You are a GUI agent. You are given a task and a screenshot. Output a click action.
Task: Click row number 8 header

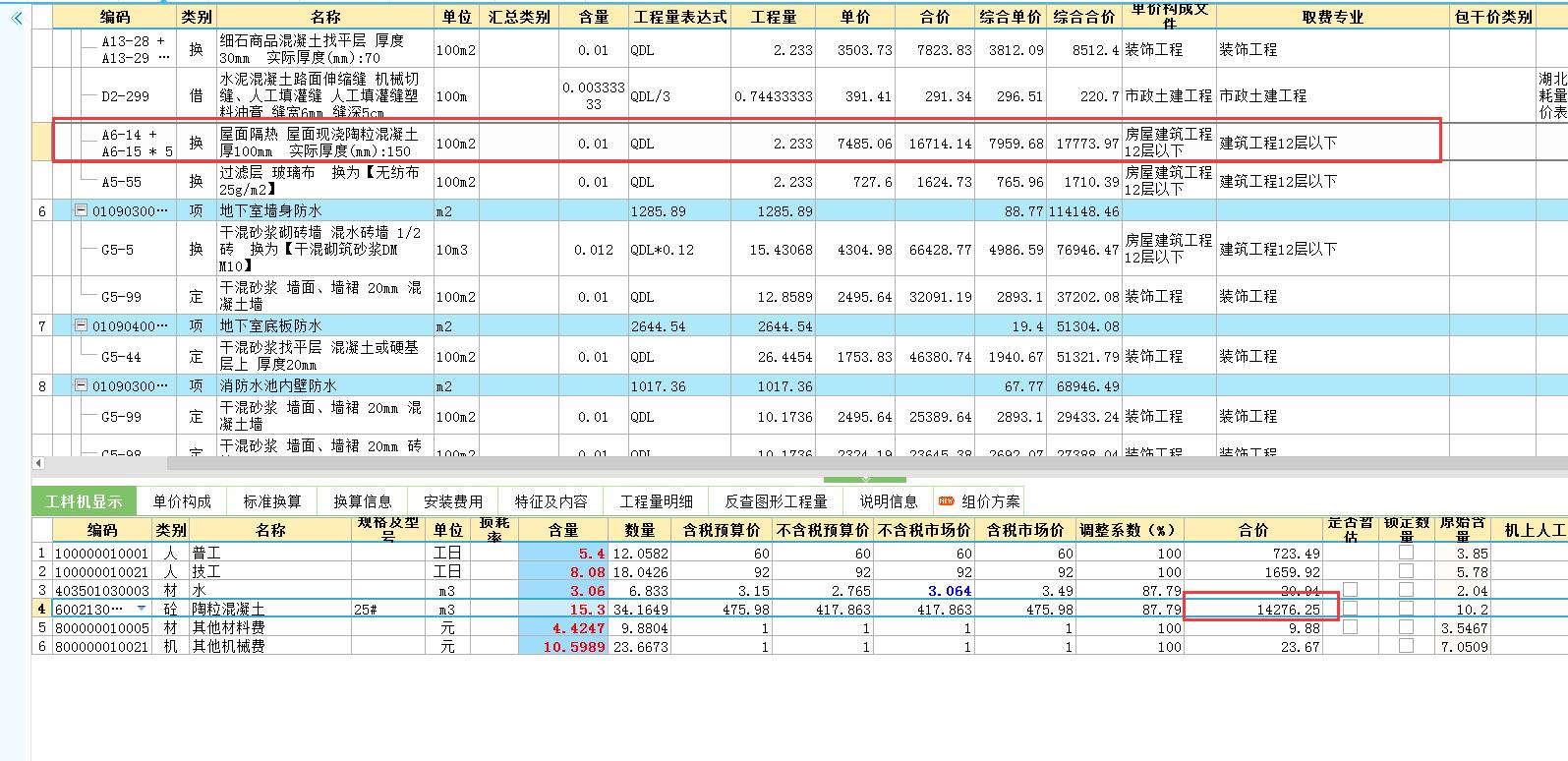point(42,386)
